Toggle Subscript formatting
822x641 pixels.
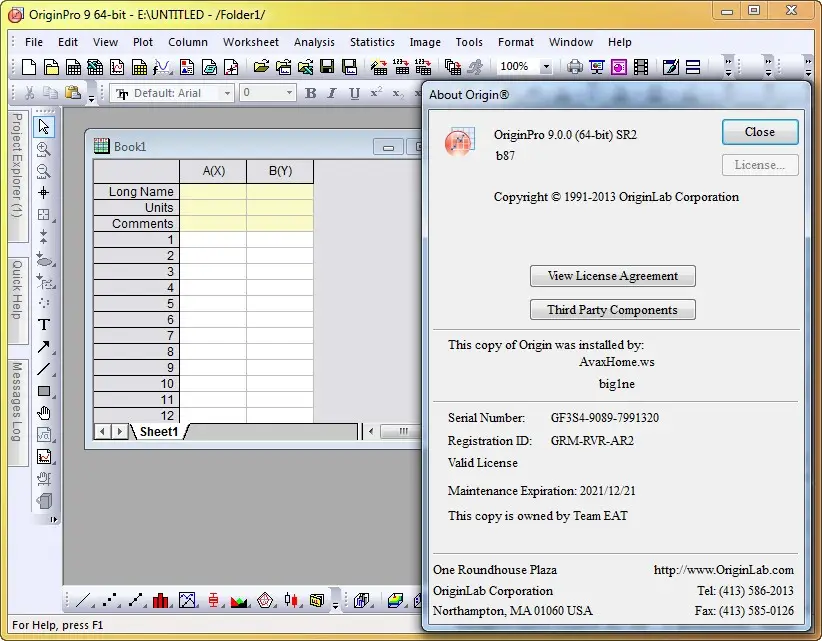click(398, 93)
